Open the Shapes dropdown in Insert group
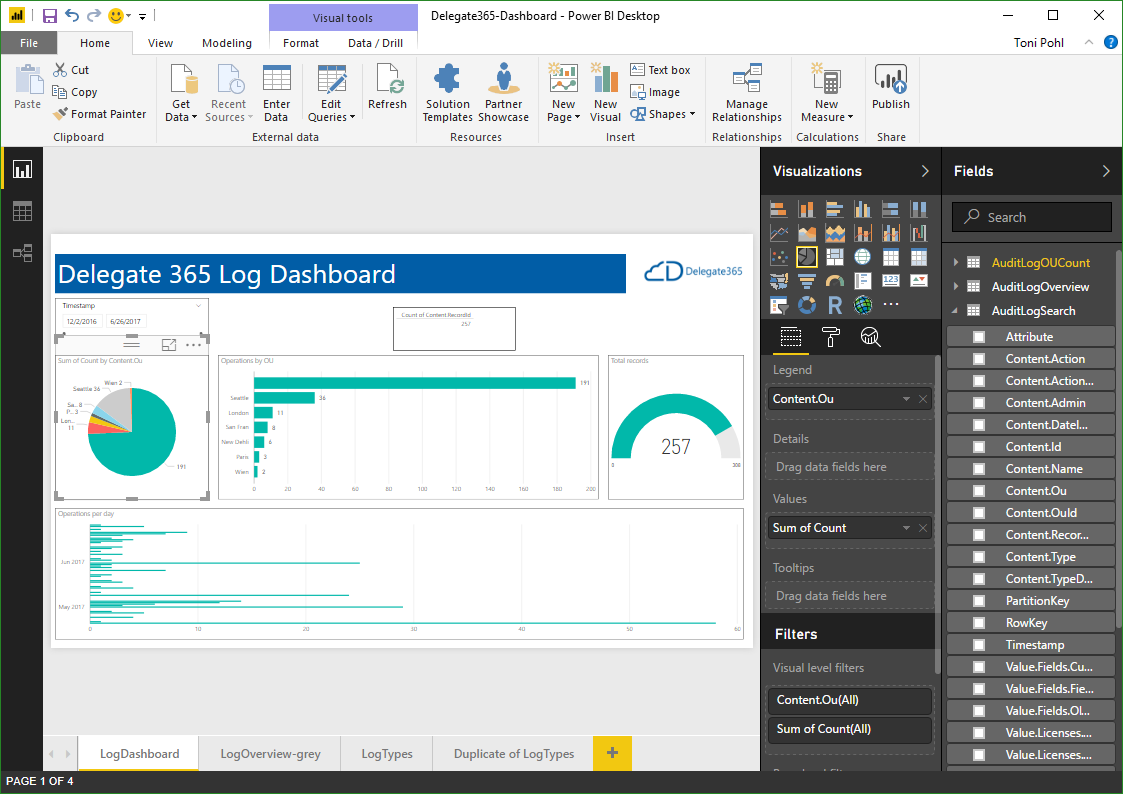The height and width of the screenshot is (794, 1123). click(693, 115)
